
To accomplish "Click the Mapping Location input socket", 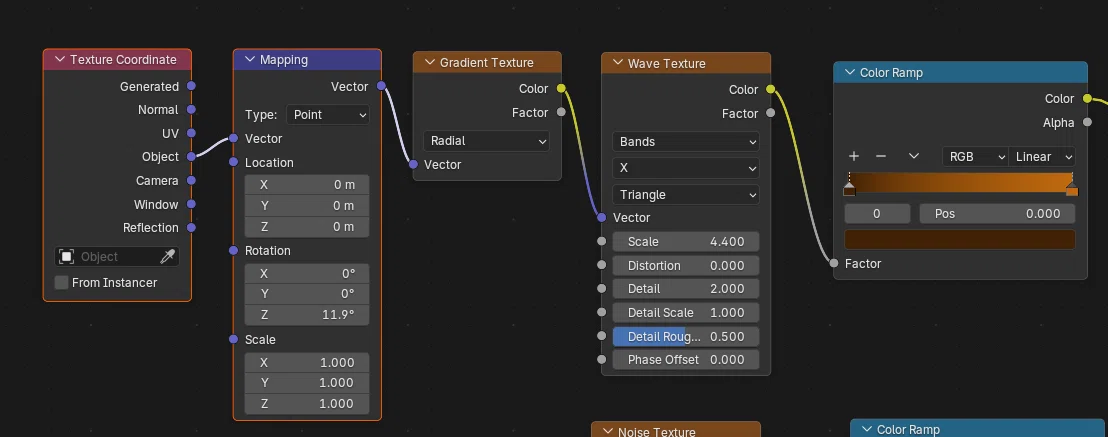I will [234, 163].
